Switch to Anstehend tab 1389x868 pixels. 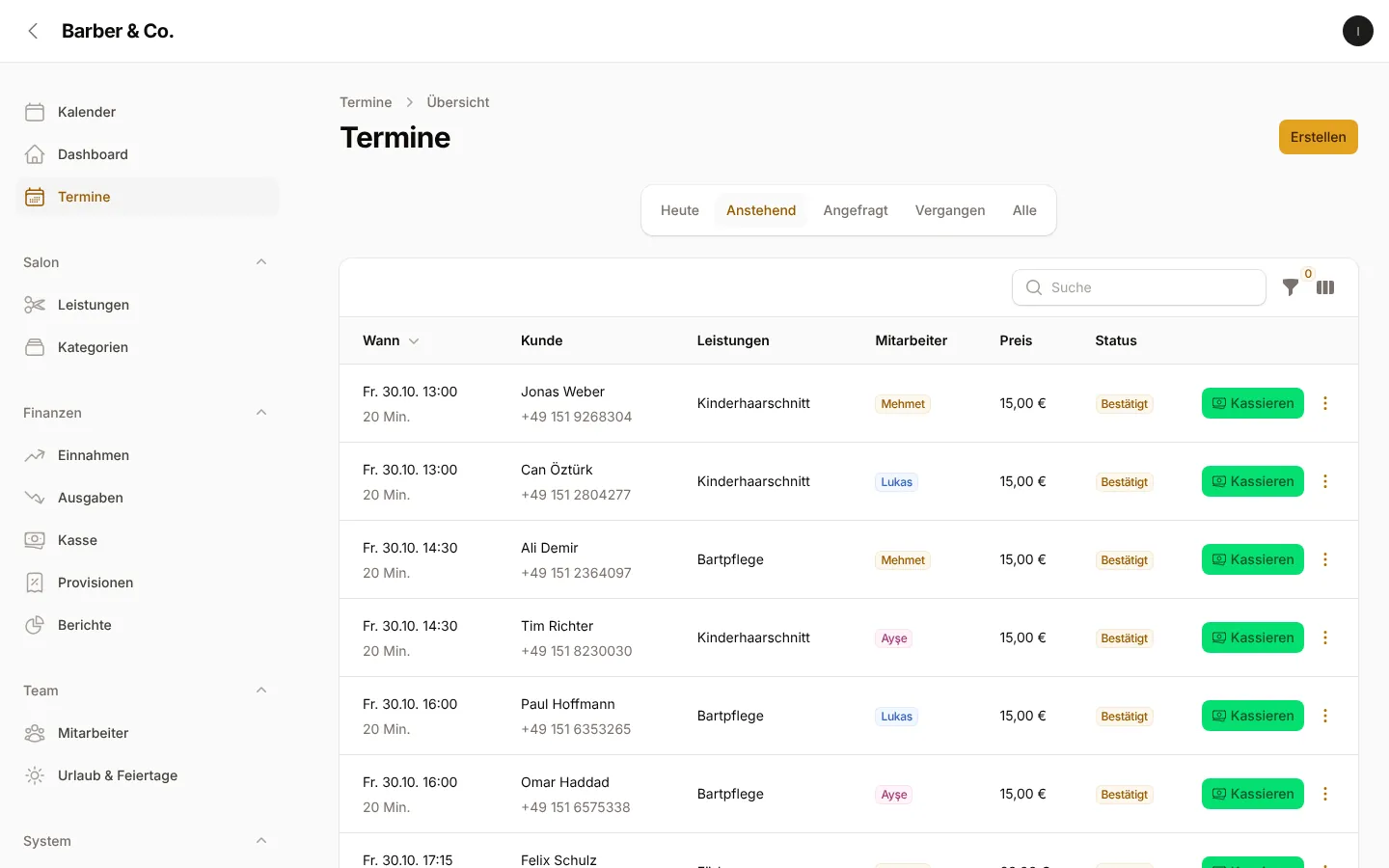(x=761, y=210)
